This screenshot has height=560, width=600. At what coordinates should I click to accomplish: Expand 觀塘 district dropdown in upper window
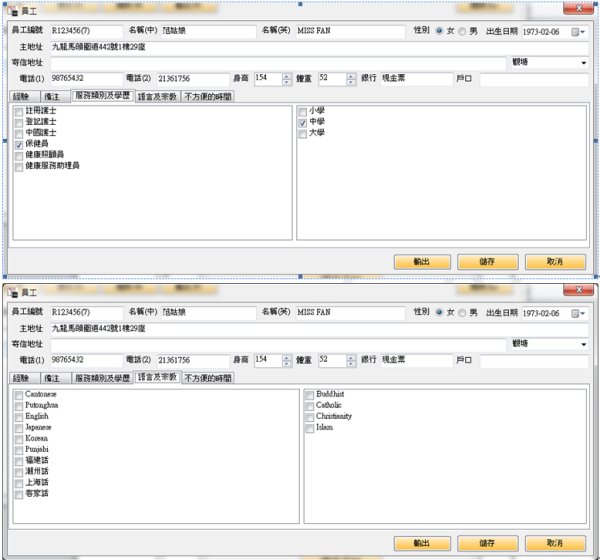584,63
